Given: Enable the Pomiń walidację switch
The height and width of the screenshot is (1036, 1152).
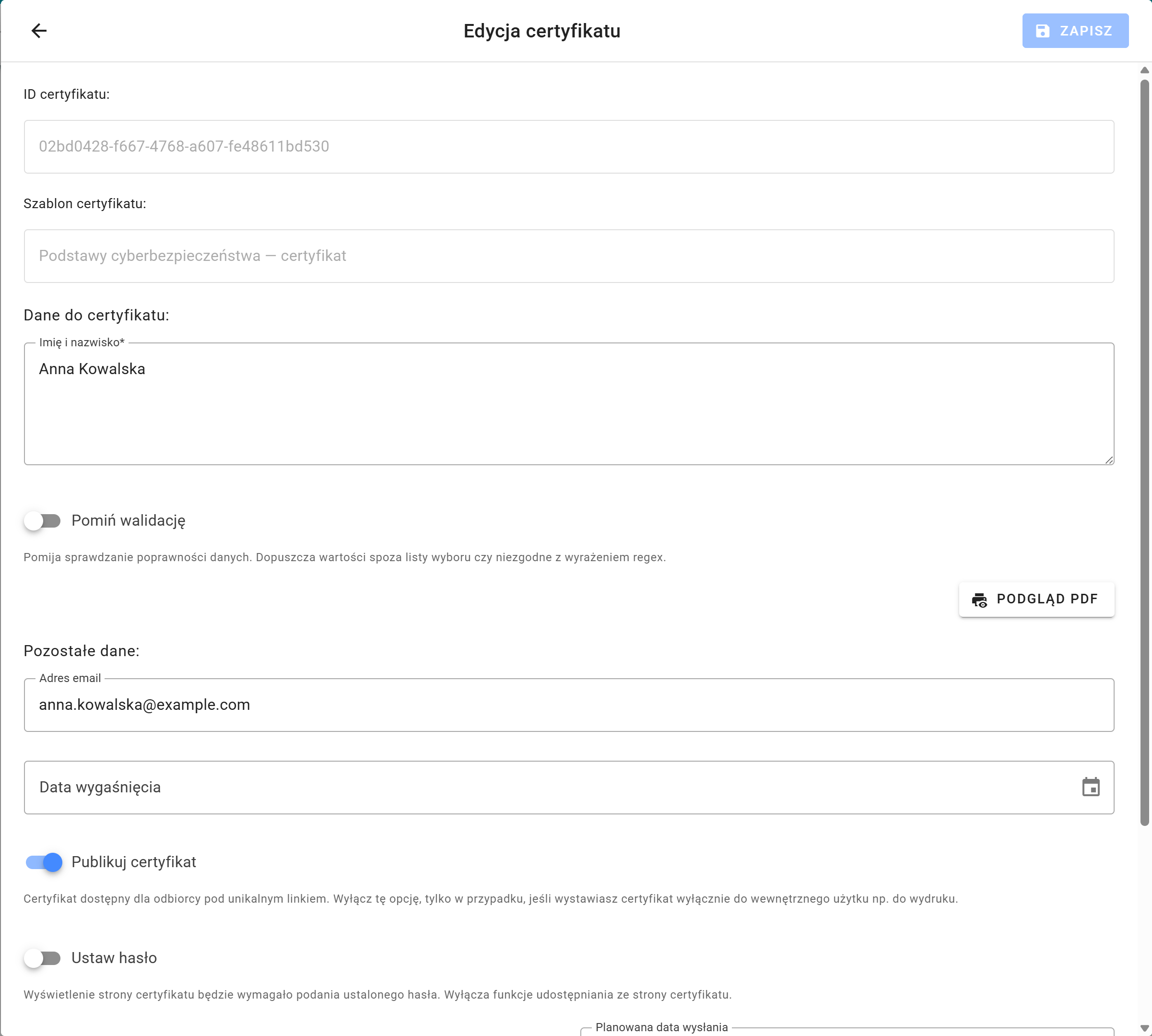Looking at the screenshot, I should [43, 521].
